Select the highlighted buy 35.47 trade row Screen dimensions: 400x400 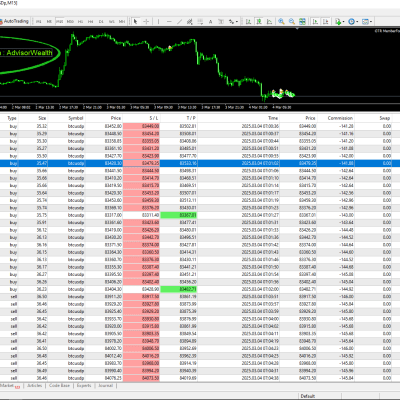click(200, 163)
